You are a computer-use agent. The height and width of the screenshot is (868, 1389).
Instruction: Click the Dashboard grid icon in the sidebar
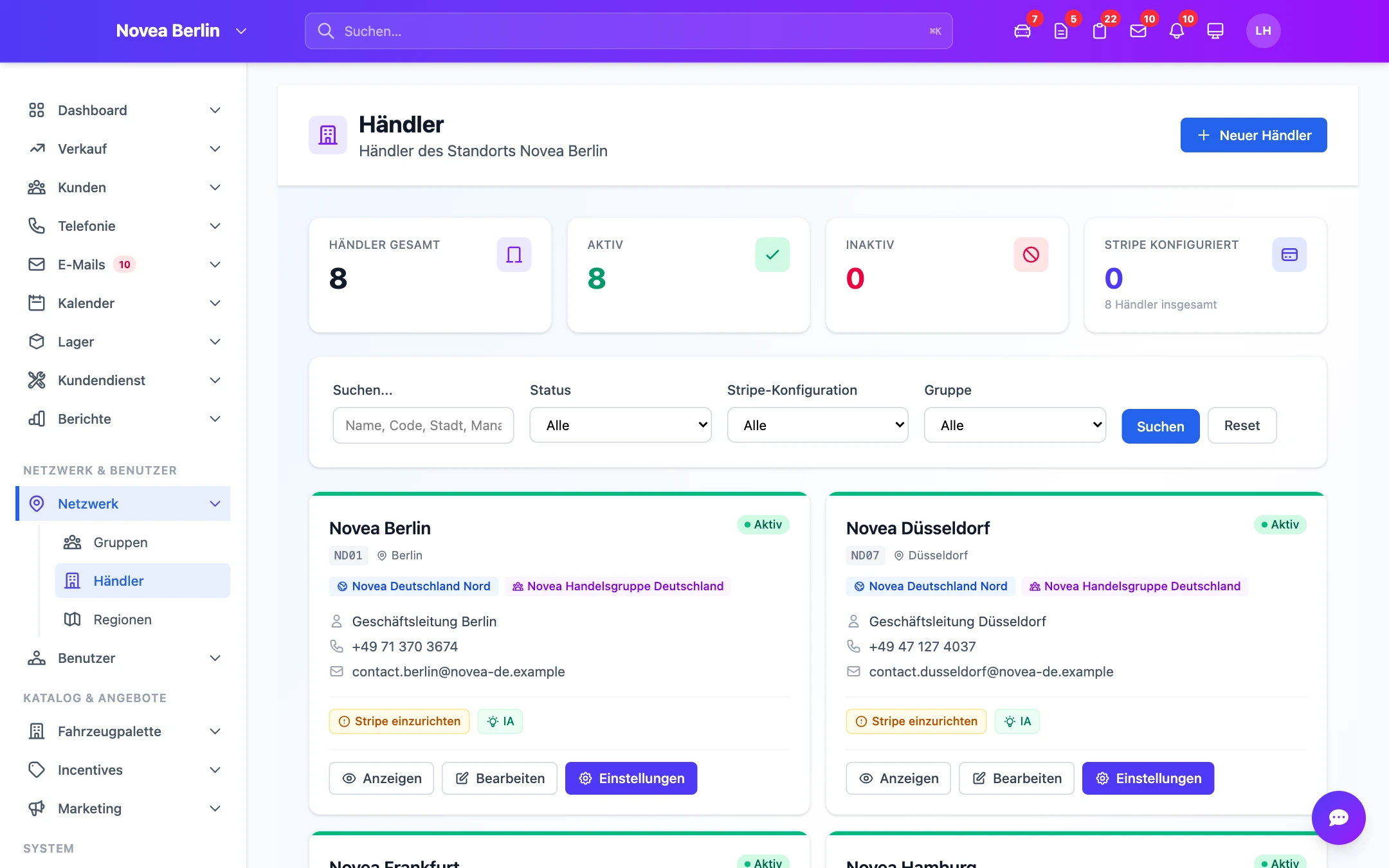pos(37,110)
